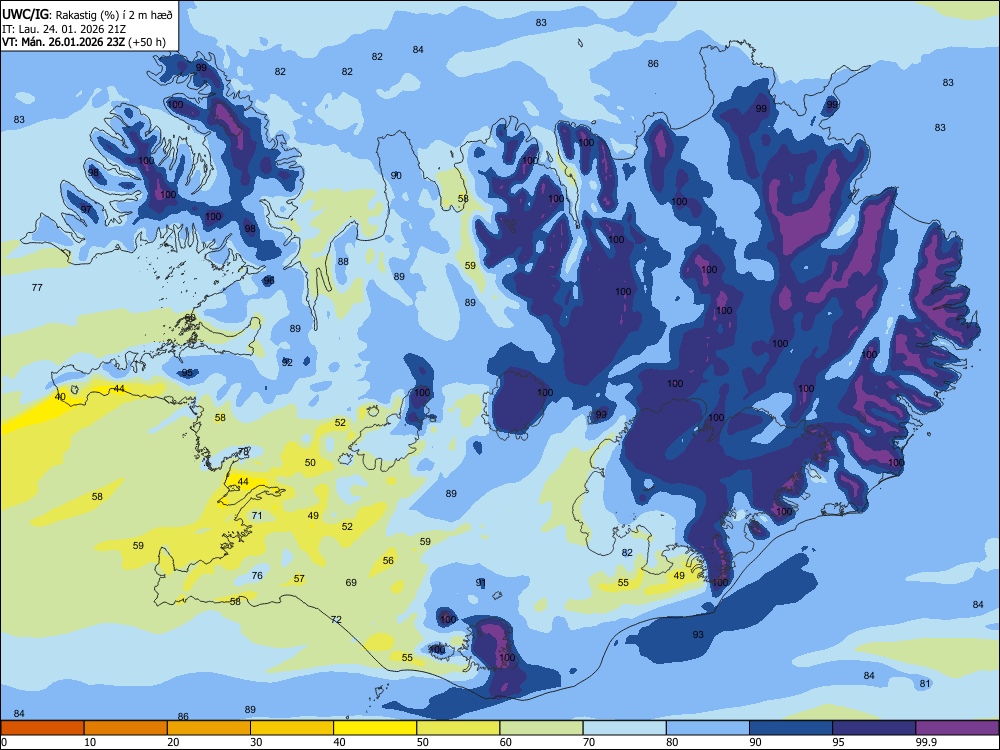Select the medium blue 90–95 legend segment
This screenshot has height=750, width=1000.
tap(791, 728)
